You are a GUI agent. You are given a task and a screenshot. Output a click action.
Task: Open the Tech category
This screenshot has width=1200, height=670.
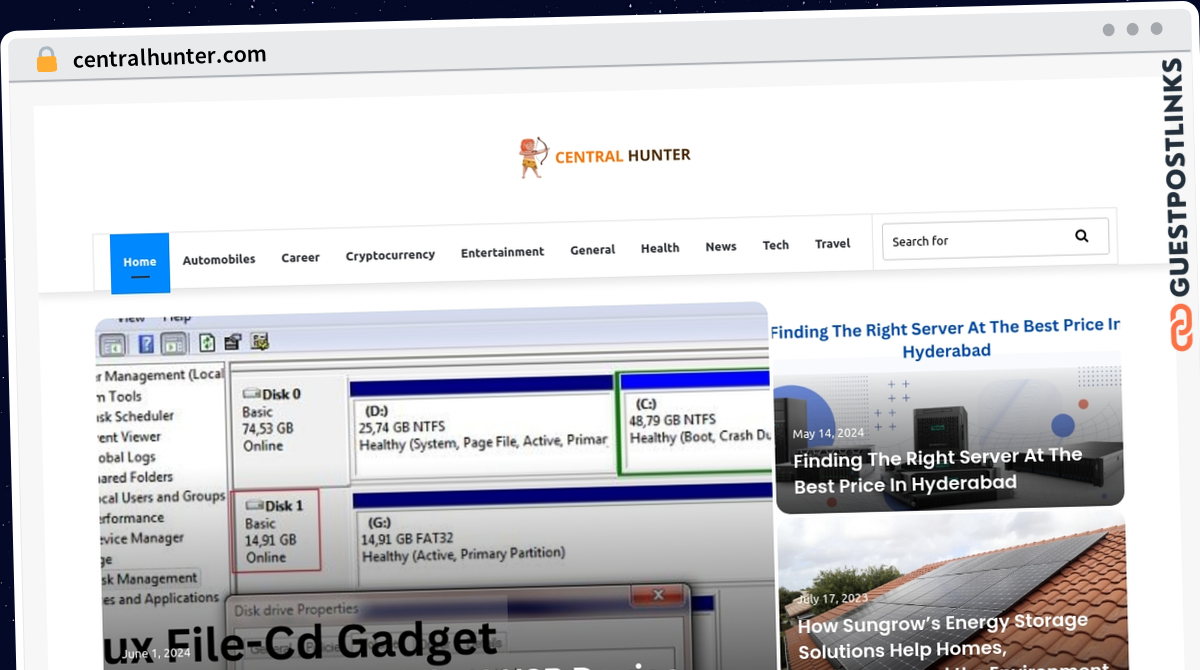(776, 245)
